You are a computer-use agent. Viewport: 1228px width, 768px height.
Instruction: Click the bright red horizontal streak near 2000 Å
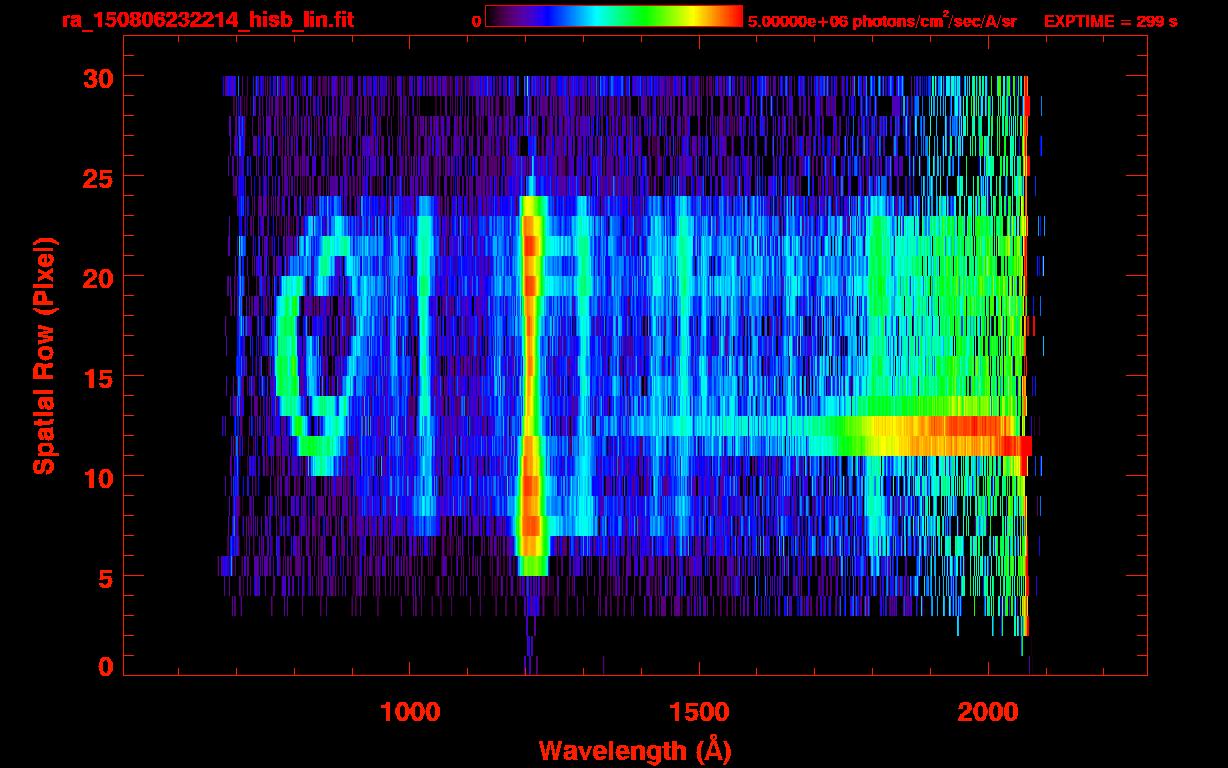tap(940, 436)
